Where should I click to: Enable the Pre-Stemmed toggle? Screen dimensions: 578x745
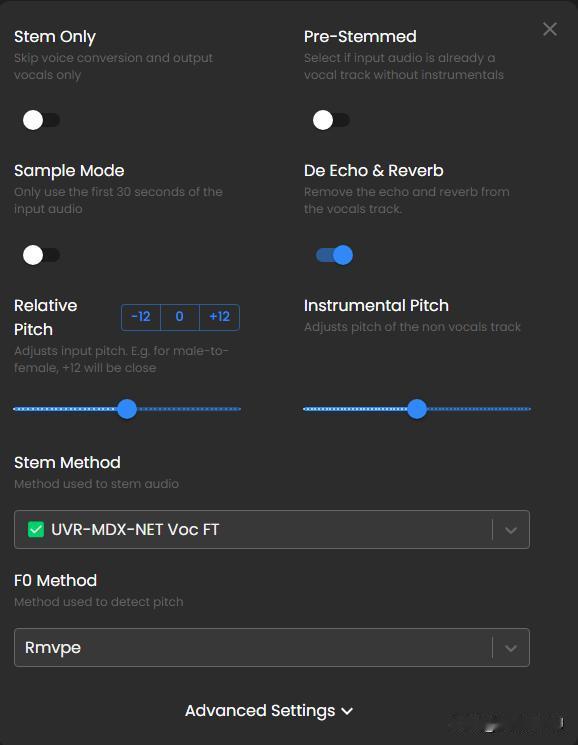point(331,120)
